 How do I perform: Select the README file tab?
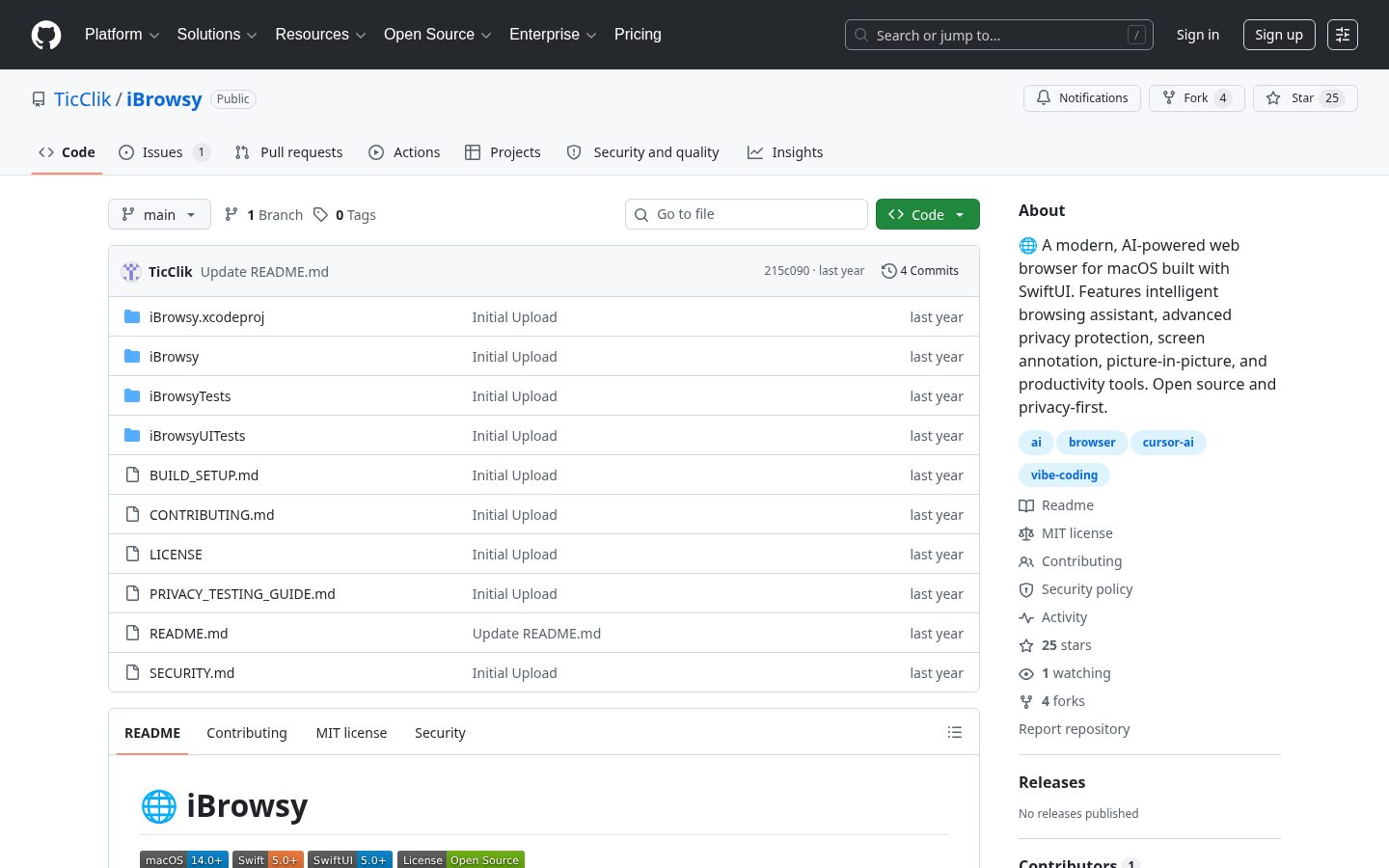[x=152, y=733]
